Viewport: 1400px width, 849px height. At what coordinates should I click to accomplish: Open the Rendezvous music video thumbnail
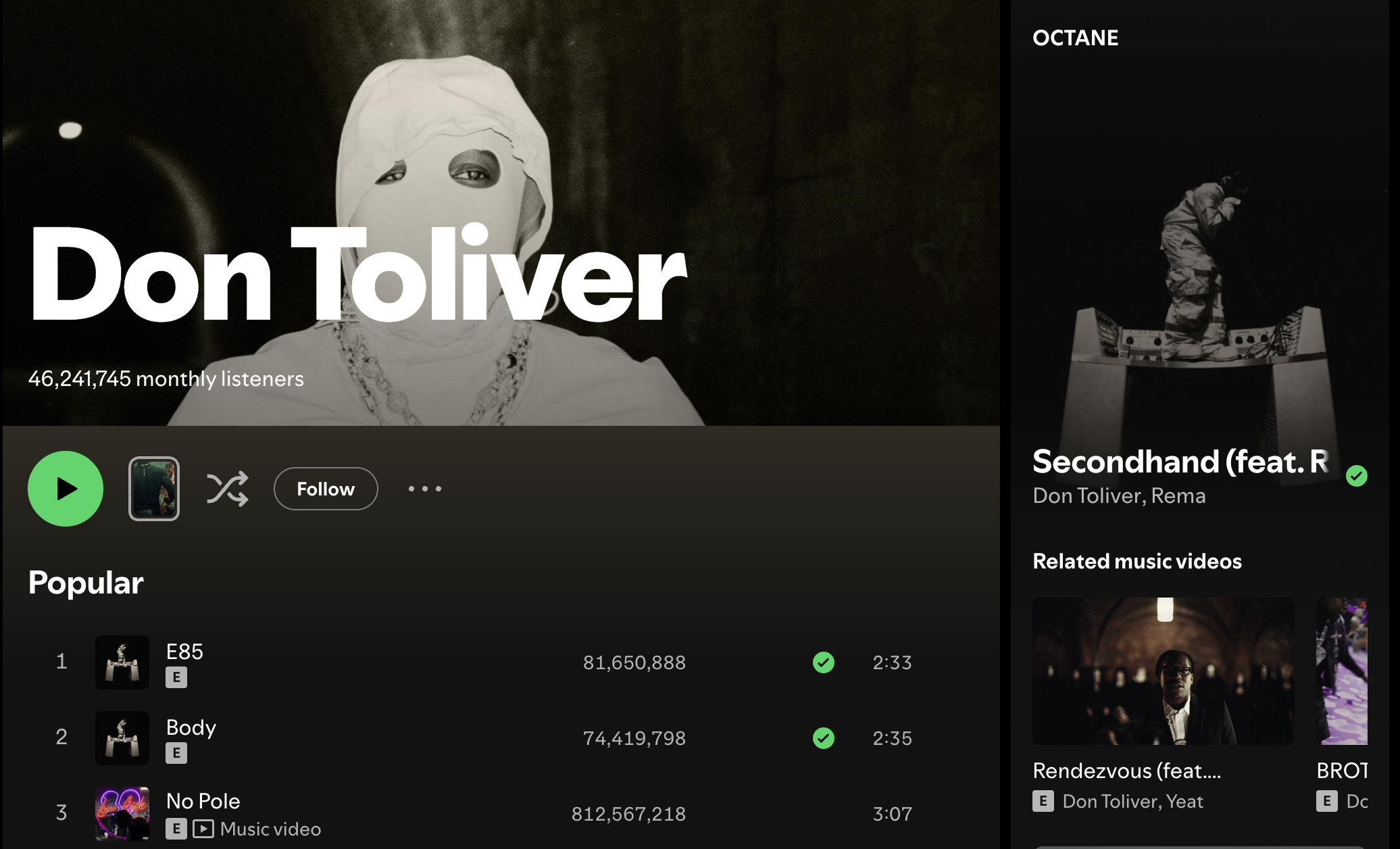coord(1163,671)
